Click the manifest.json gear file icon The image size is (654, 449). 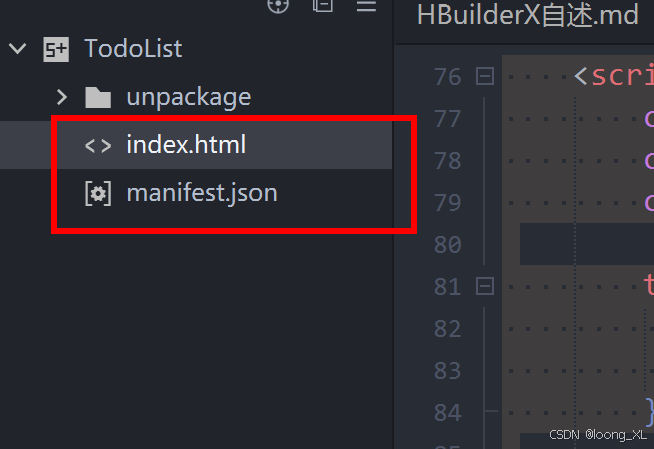[x=98, y=193]
